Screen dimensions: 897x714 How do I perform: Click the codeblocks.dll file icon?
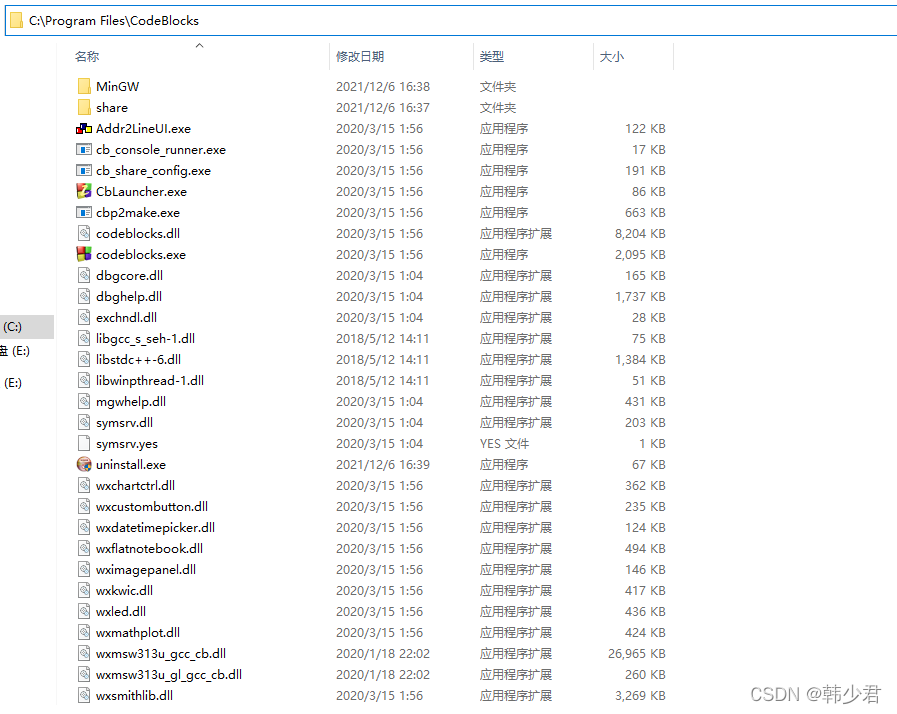point(84,233)
